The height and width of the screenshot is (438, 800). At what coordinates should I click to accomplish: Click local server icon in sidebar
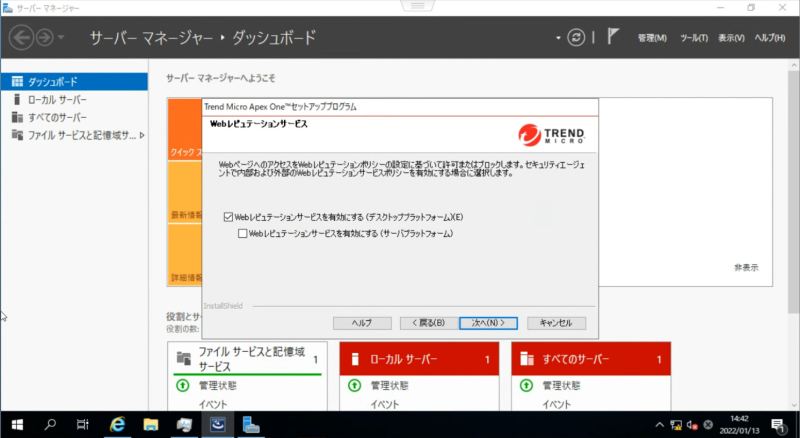[17, 100]
